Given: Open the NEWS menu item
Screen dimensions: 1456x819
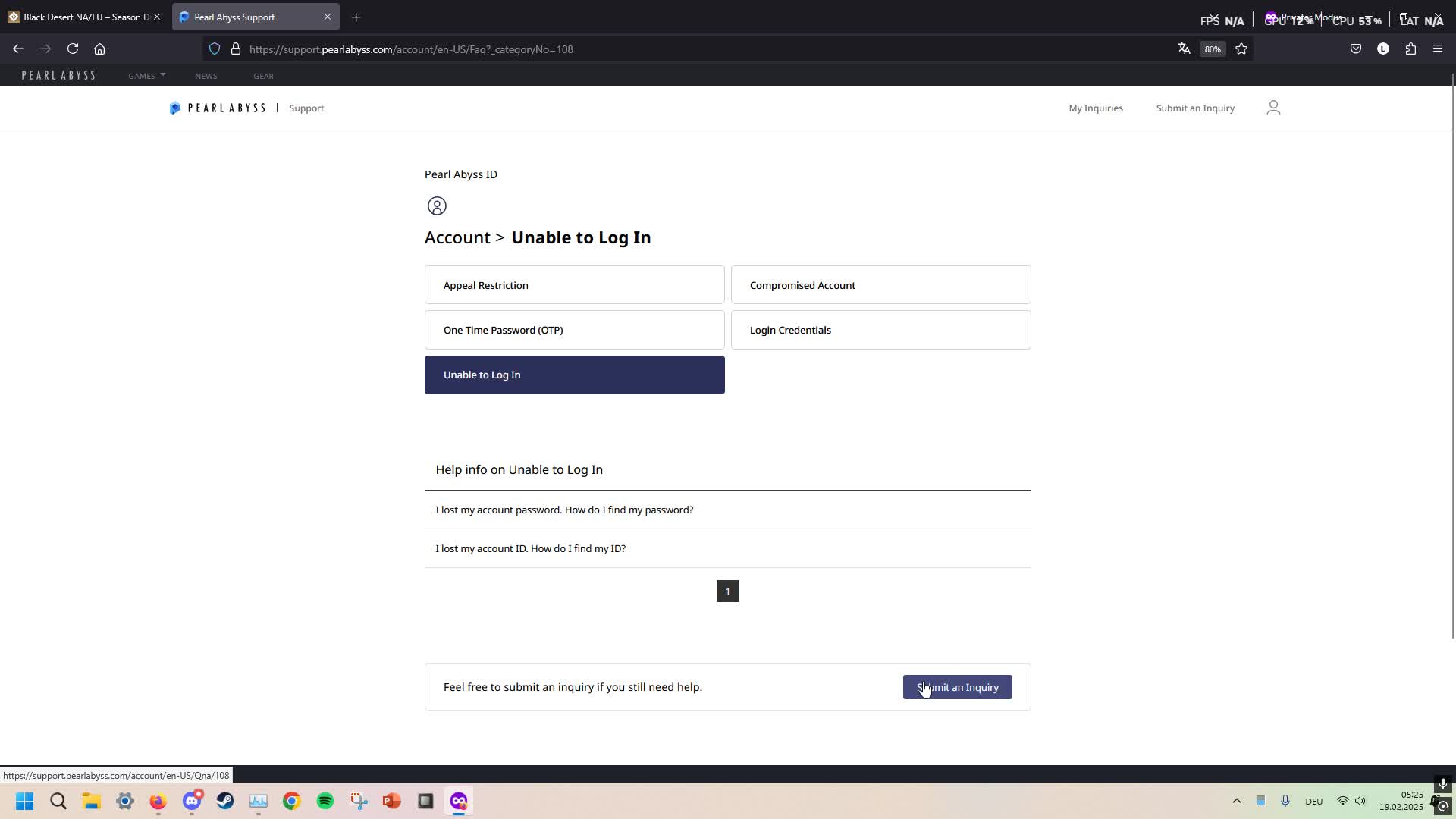Looking at the screenshot, I should [x=206, y=75].
